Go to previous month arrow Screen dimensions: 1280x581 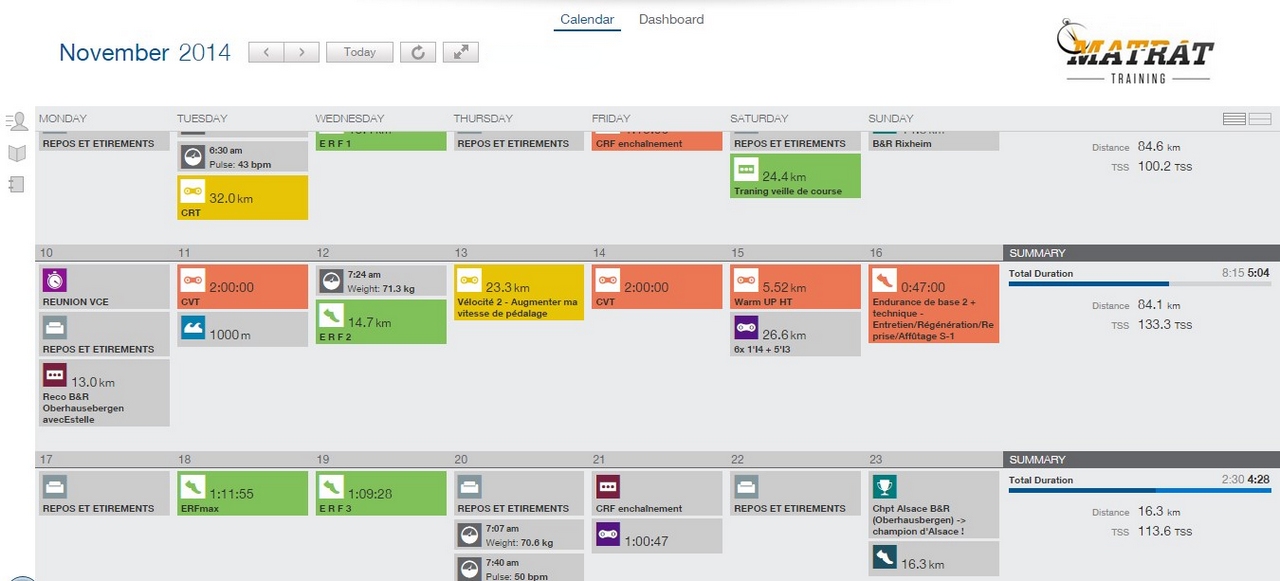266,52
